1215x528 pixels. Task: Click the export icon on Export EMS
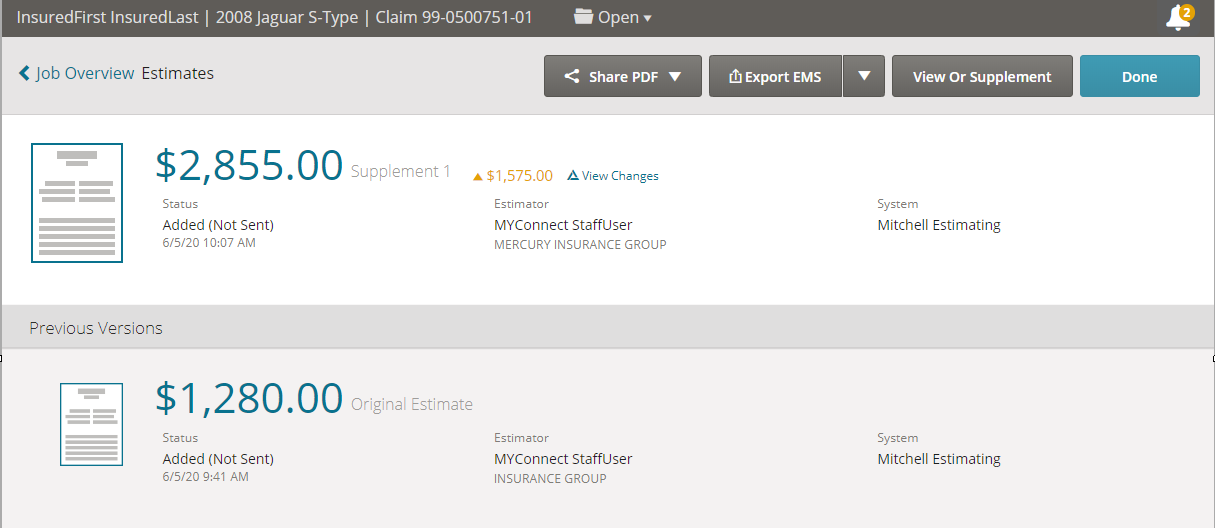click(735, 77)
